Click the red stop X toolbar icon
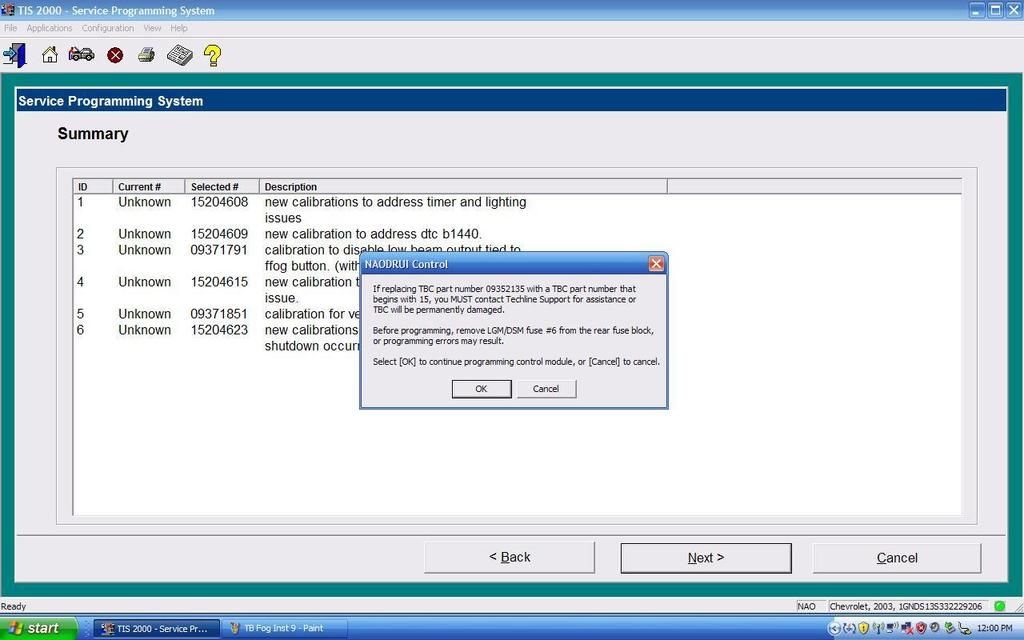The width and height of the screenshot is (1024, 640). (x=115, y=56)
